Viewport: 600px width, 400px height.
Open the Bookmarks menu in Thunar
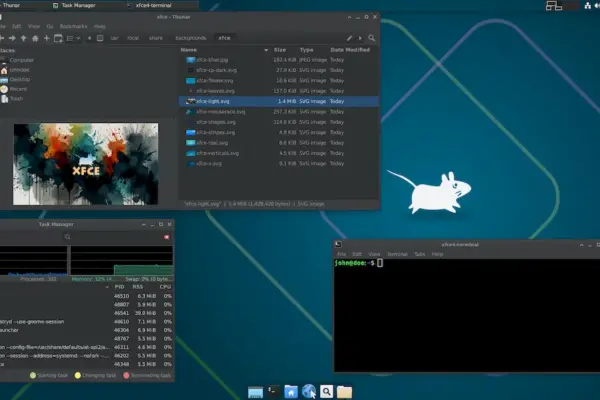click(73, 26)
